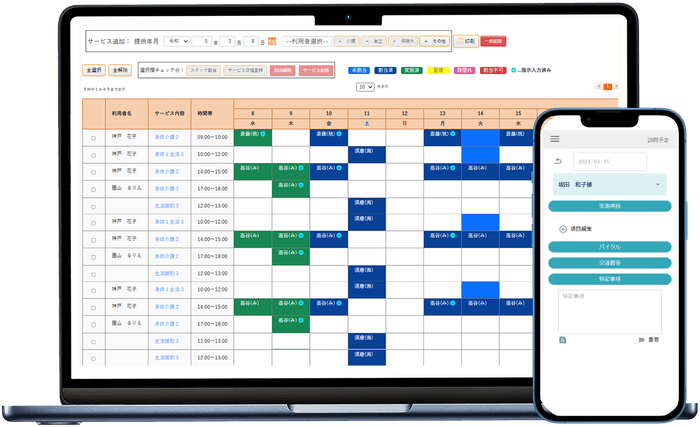The image size is (700, 427).
Task: Click the plus icon next to 項目編集
Action: [563, 229]
